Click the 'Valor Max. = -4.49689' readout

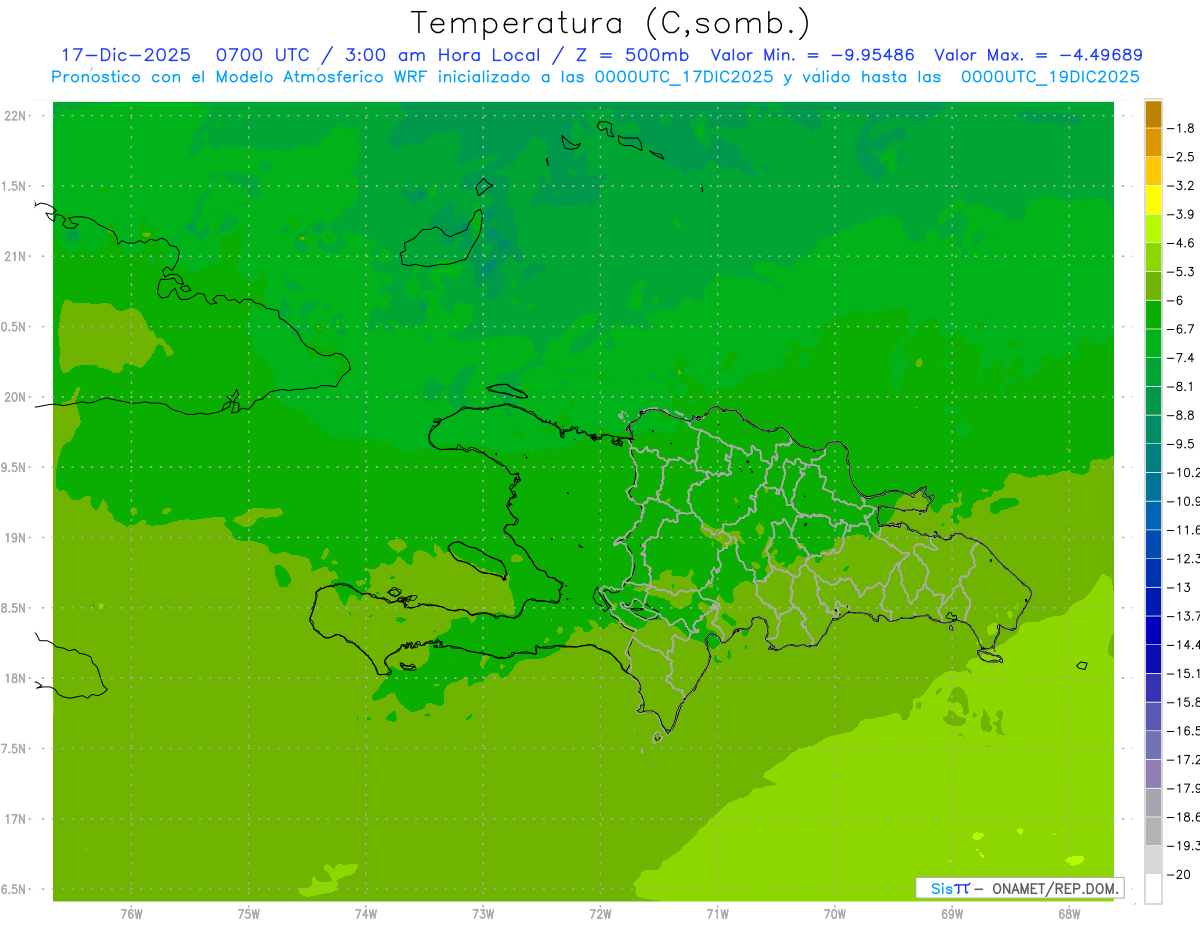pyautogui.click(x=1039, y=55)
